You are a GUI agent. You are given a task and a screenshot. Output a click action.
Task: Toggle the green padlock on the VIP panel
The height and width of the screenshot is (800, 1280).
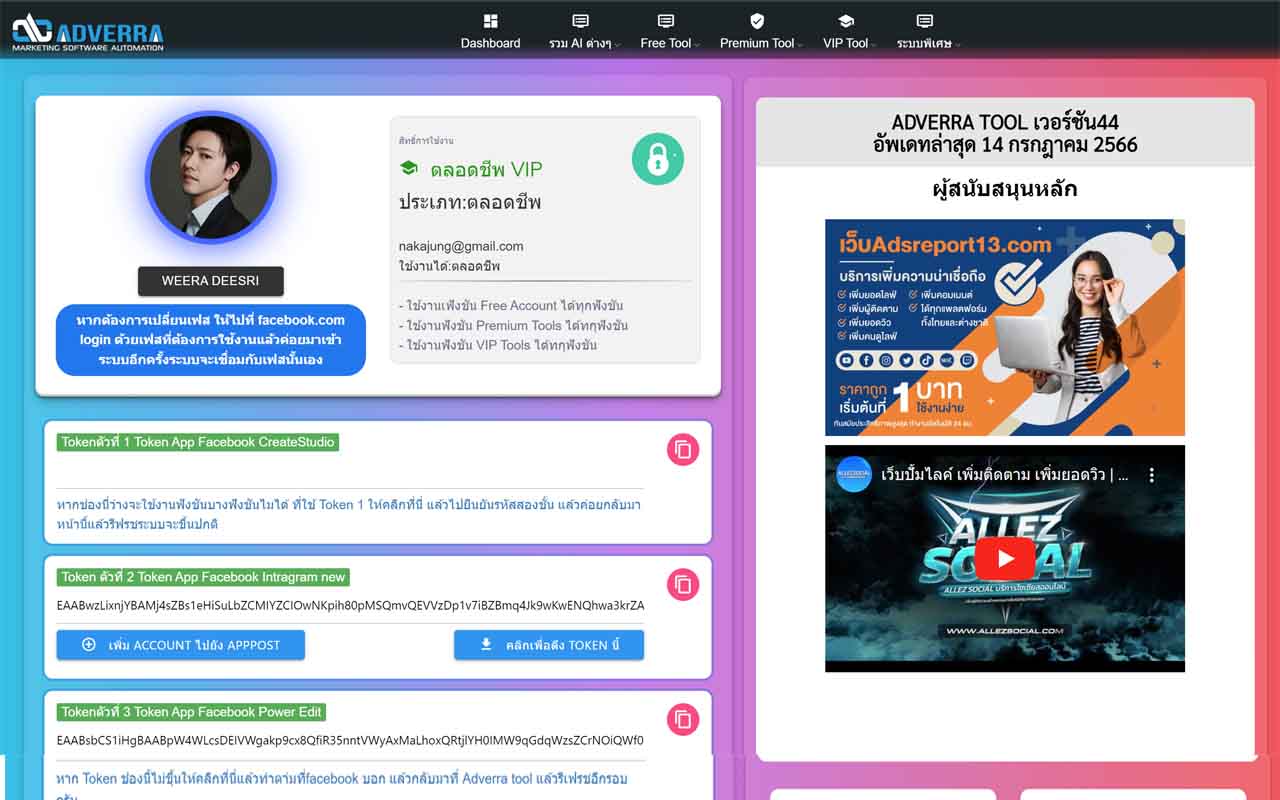tap(657, 159)
